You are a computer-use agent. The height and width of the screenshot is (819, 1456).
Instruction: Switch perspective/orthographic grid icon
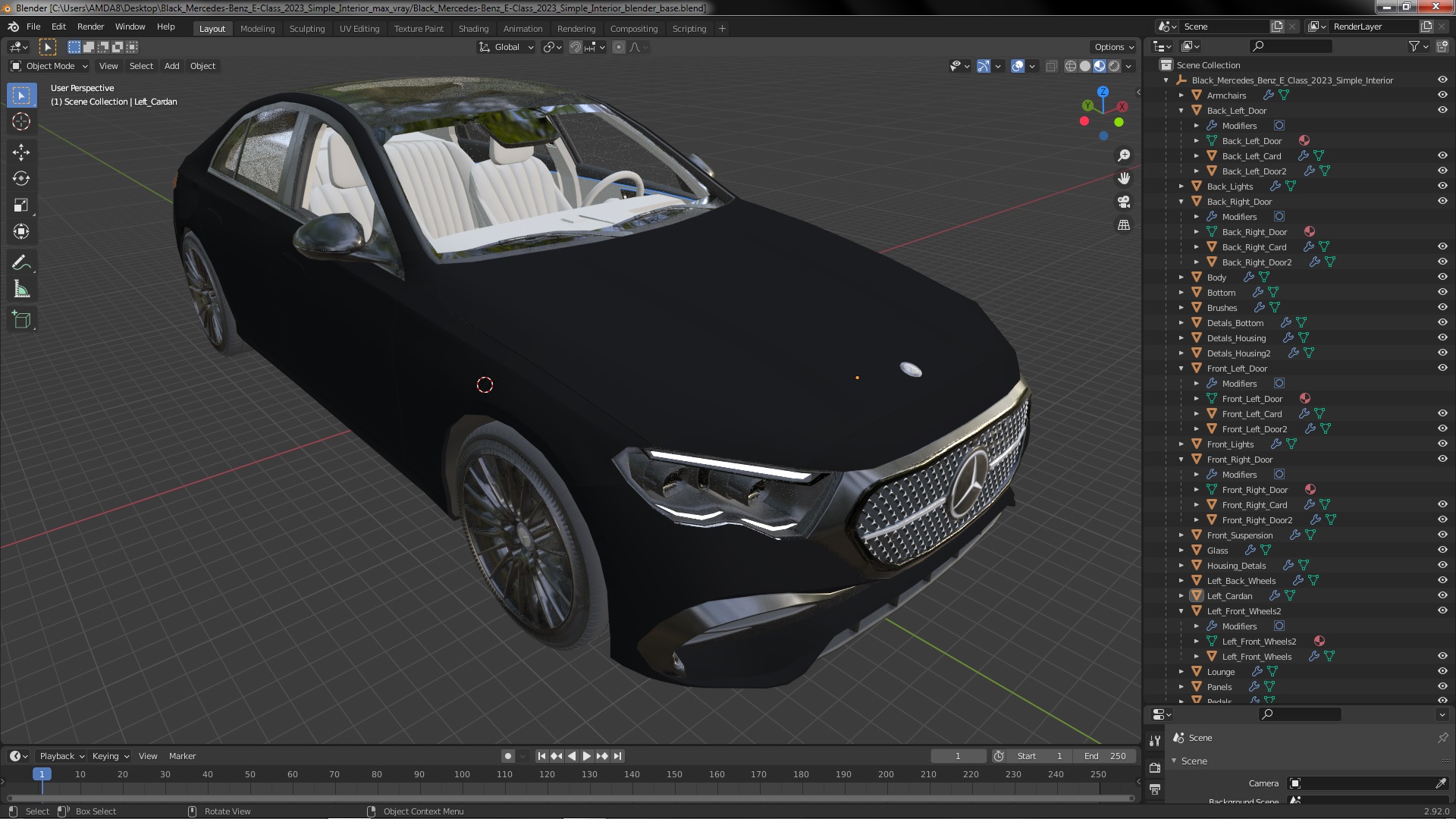click(1124, 225)
